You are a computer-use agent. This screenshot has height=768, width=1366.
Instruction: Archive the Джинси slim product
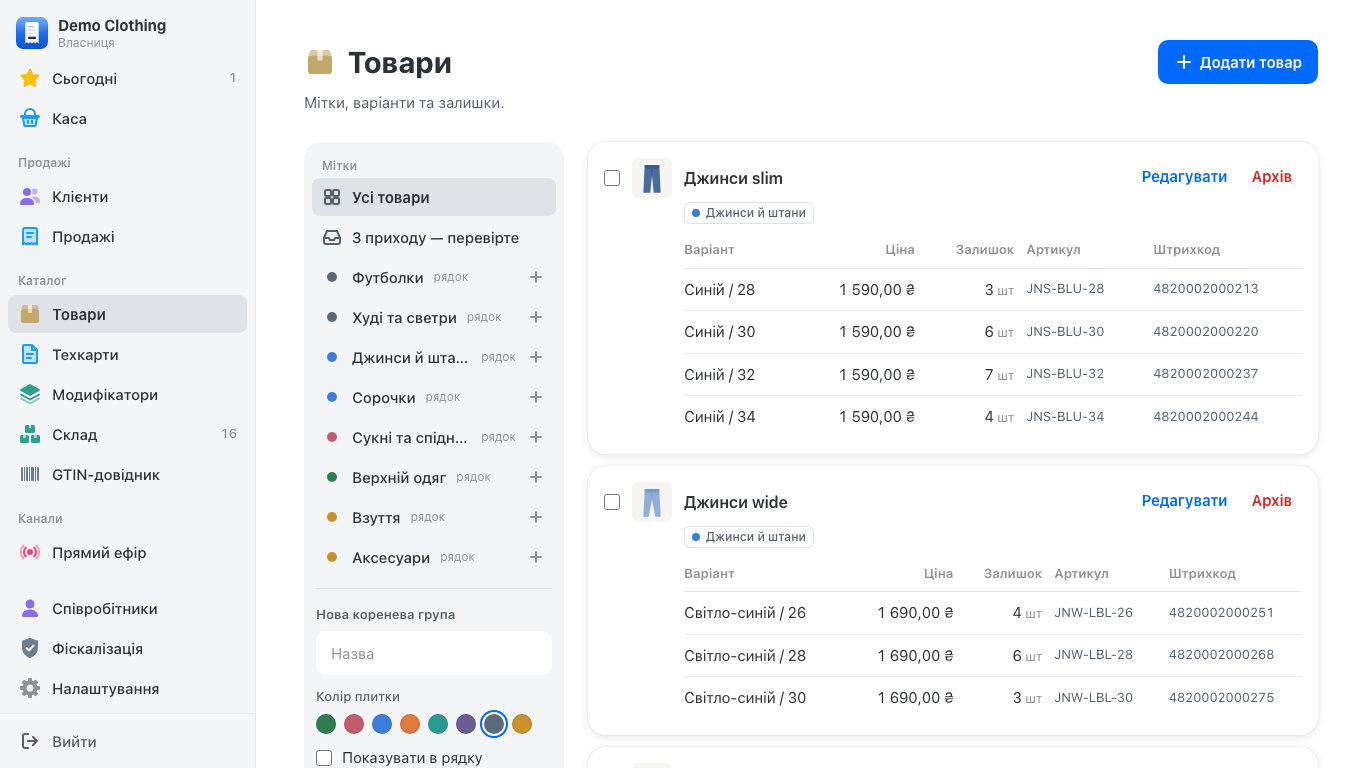point(1272,177)
